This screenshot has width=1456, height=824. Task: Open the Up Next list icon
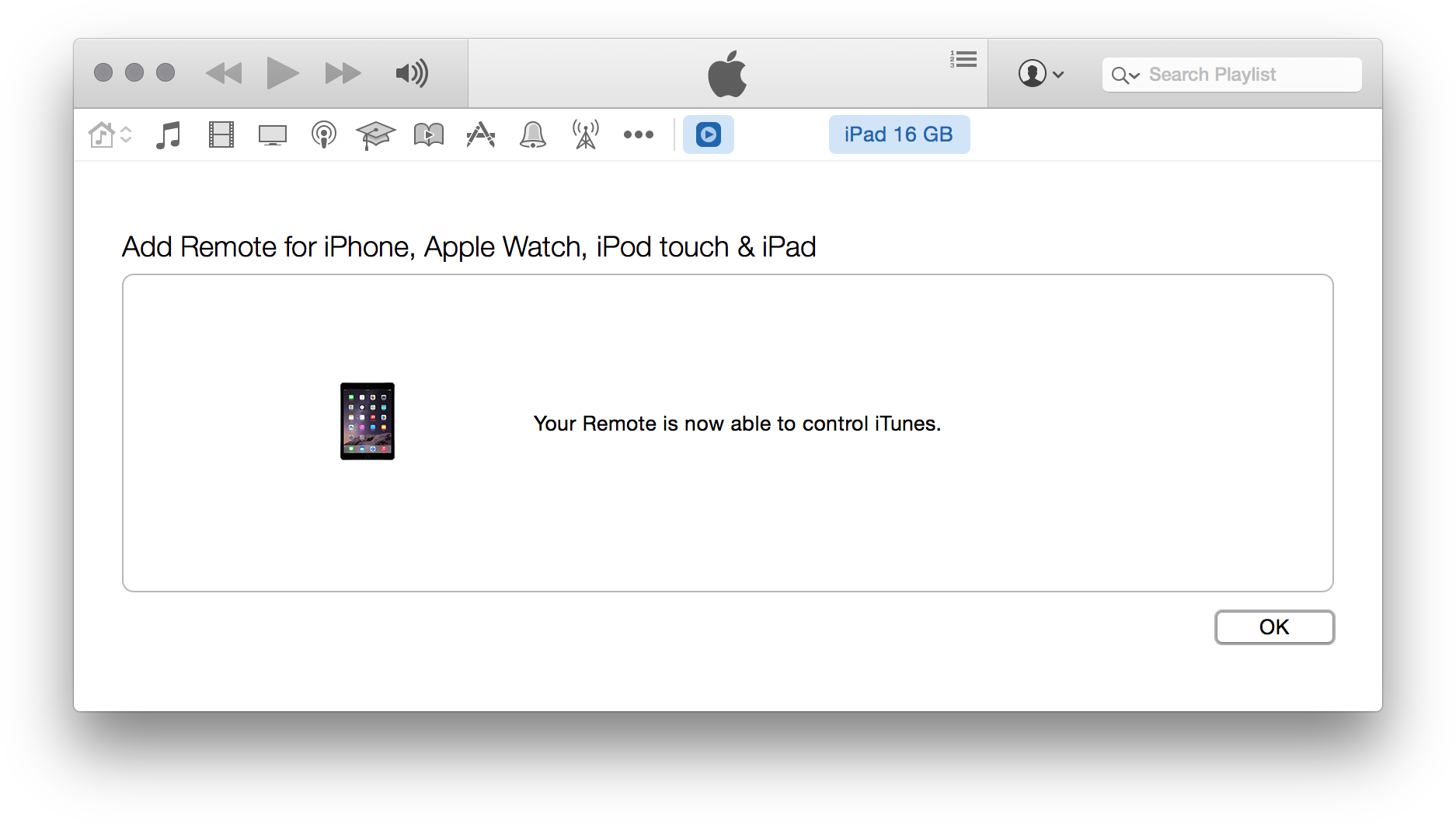[963, 59]
